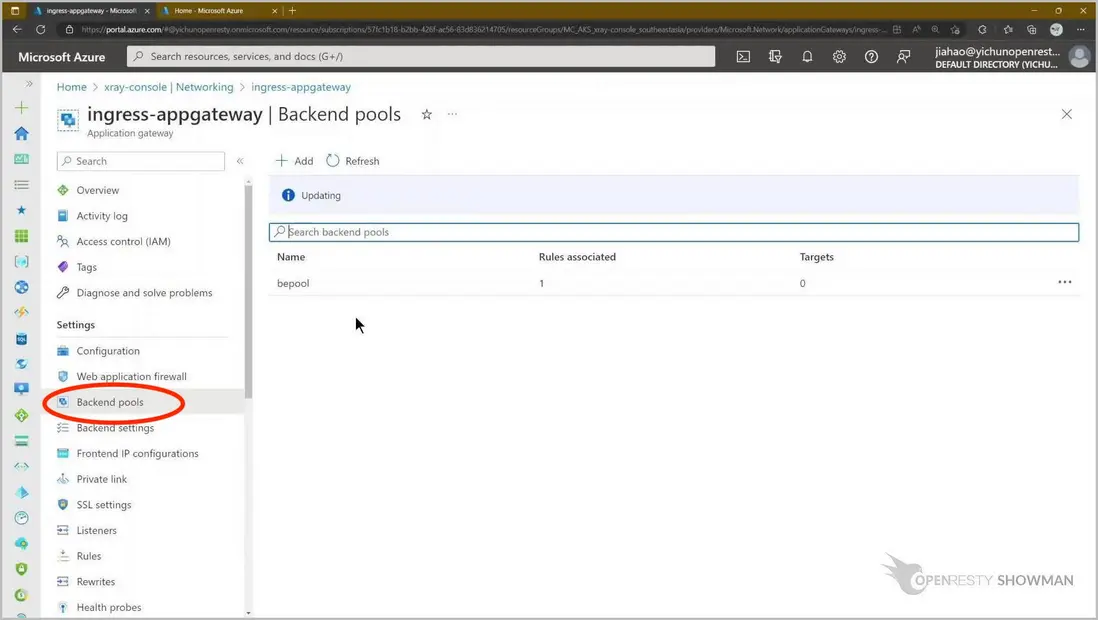Click the Refresh icon button
Screen dimensions: 1098x620
[x=333, y=161]
